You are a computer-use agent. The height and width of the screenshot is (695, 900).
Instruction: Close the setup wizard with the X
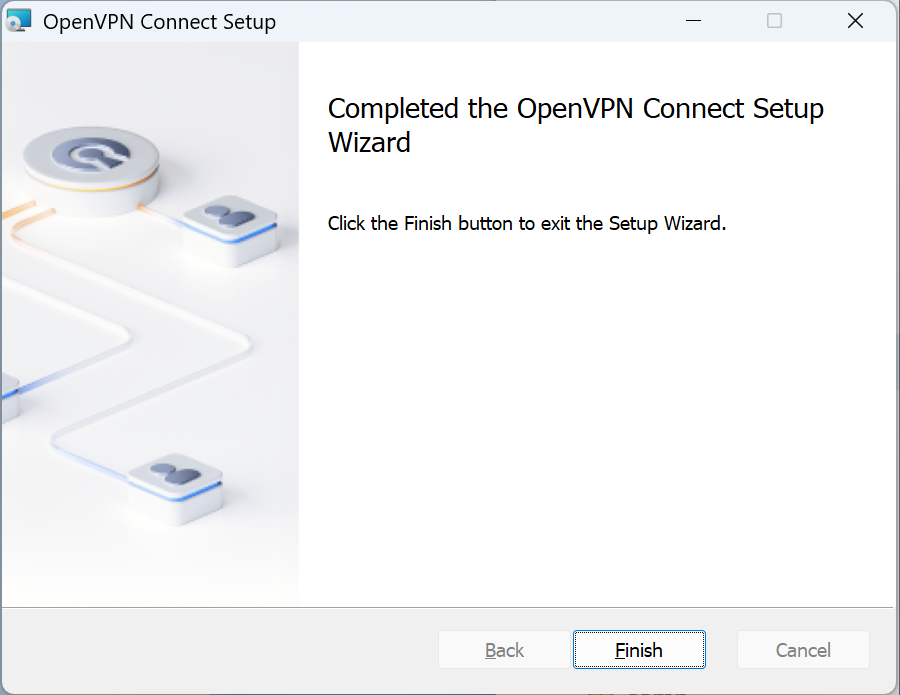point(855,21)
